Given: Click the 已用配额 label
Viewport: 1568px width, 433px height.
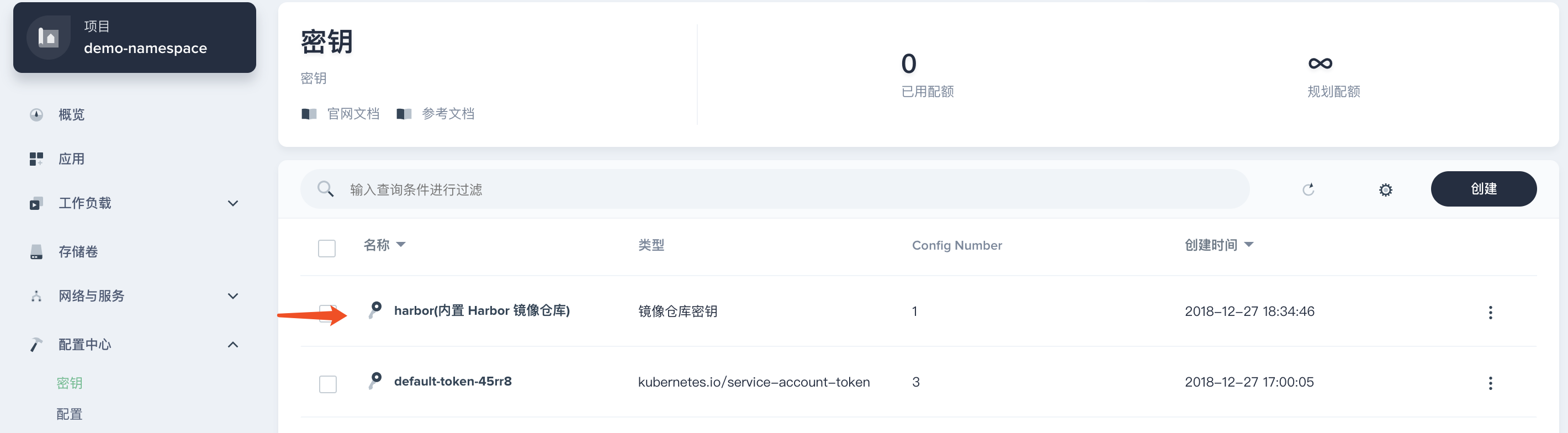Looking at the screenshot, I should click(x=928, y=91).
